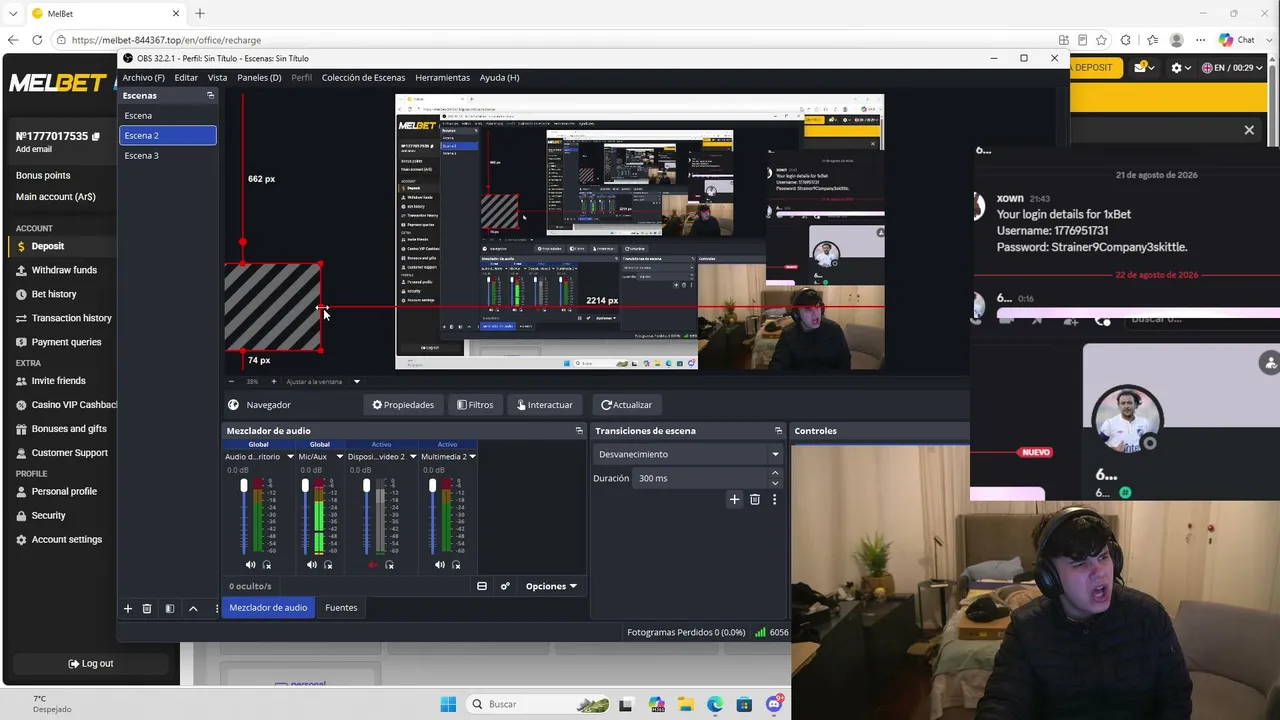Viewport: 1280px width, 720px height.
Task: Toggle monitoring headphones for Dispositivo video 2
Action: tap(390, 565)
